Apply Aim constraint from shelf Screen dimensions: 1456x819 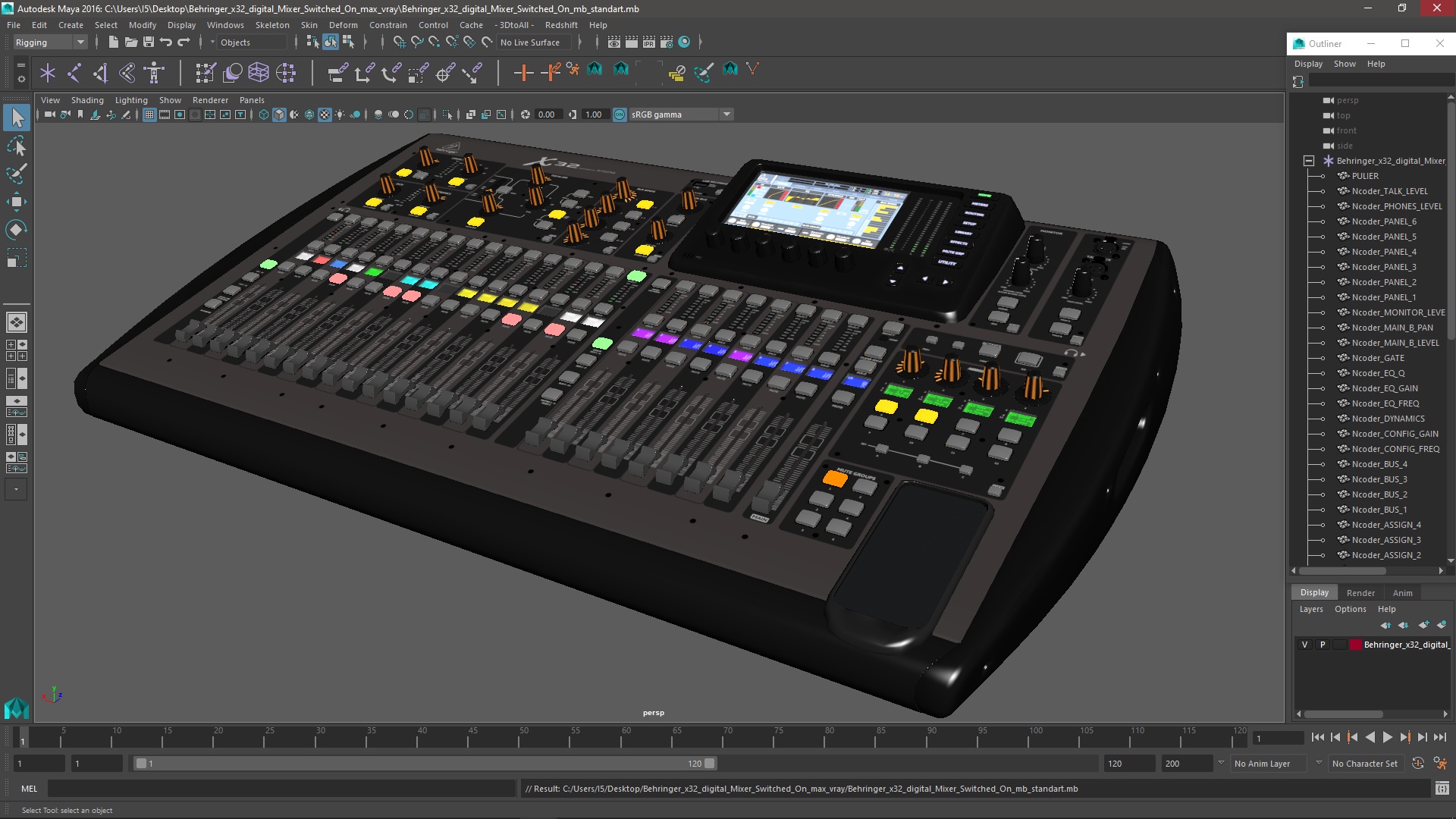[x=445, y=73]
